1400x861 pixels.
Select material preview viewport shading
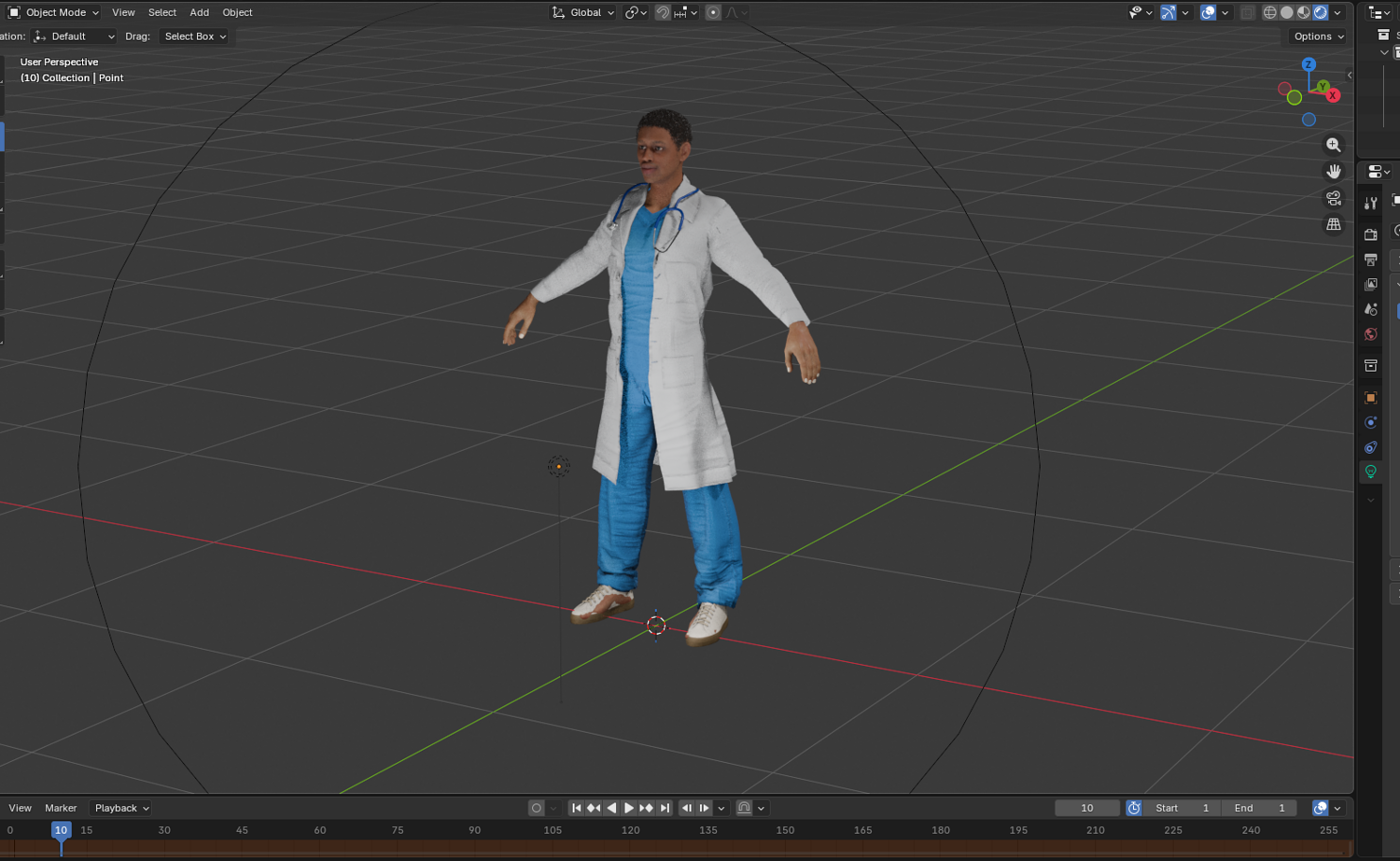coord(1304,12)
